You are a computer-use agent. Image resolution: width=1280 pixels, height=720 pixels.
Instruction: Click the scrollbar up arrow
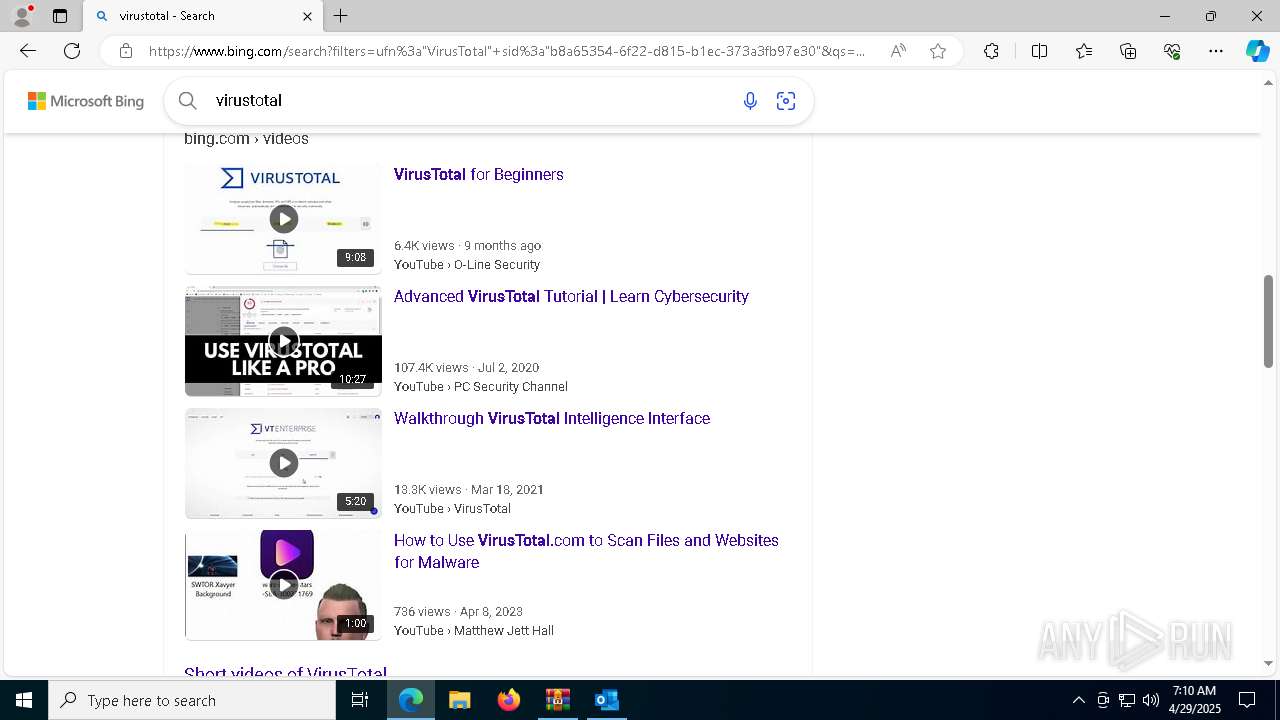click(x=1269, y=82)
